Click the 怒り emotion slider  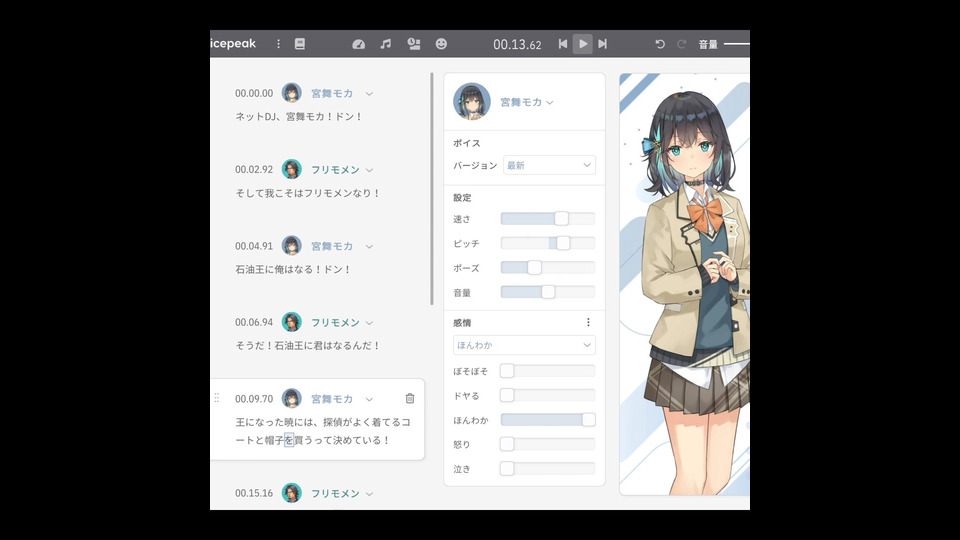click(548, 444)
